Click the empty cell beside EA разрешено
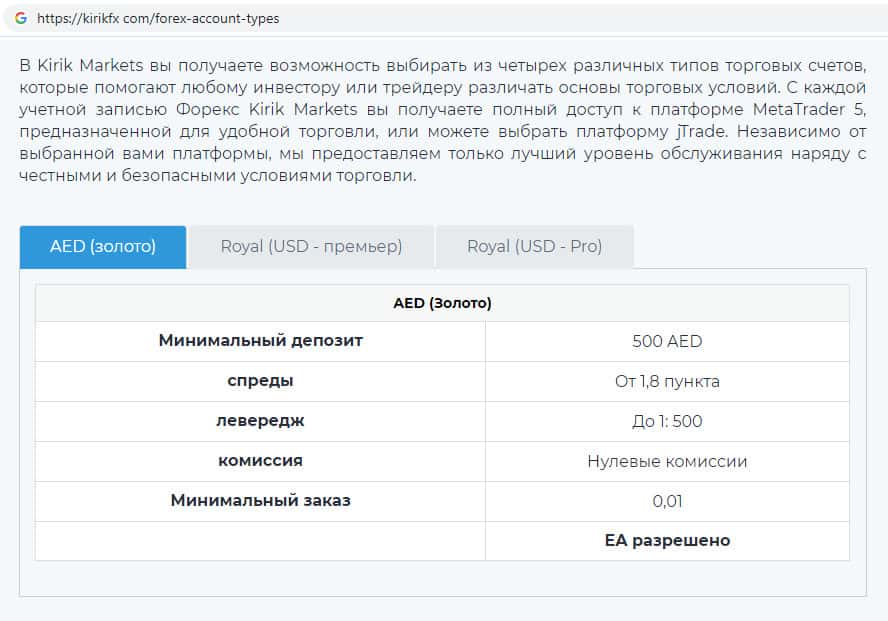 coord(260,540)
